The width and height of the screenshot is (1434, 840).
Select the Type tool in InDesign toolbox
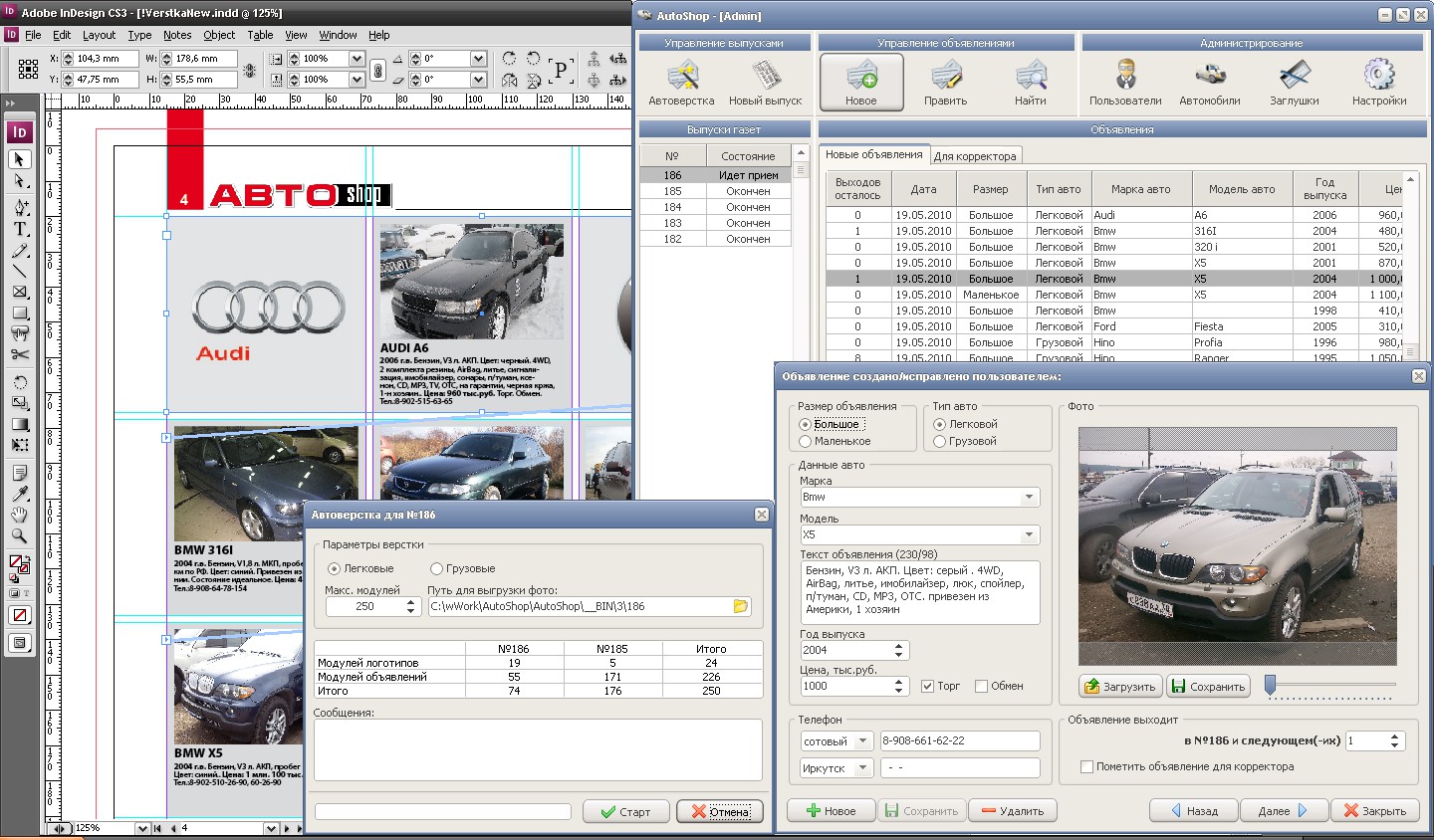[x=20, y=229]
